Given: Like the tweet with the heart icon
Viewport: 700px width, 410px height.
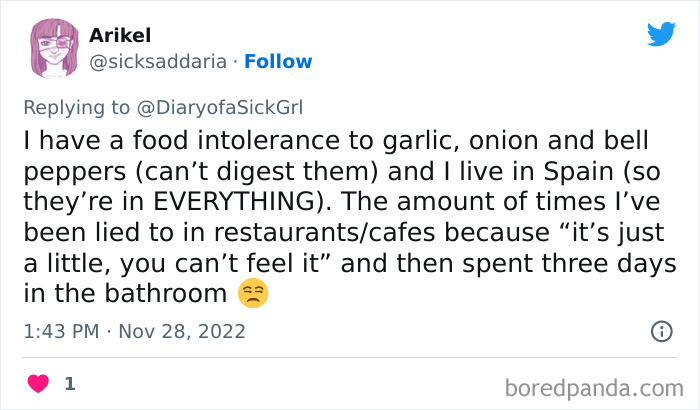Looking at the screenshot, I should (x=40, y=383).
